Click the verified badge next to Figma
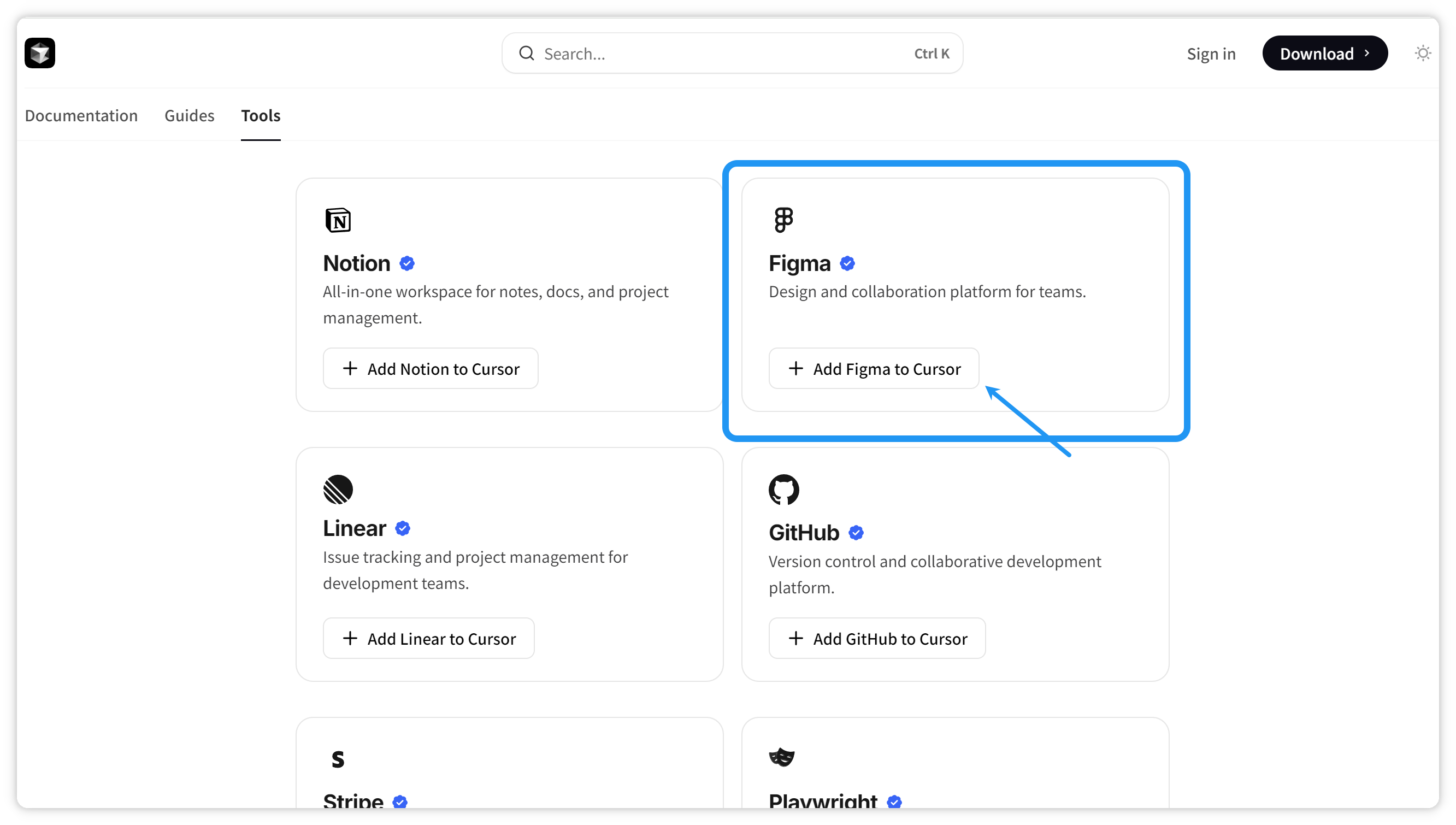Viewport: 1456px width, 825px height. 847,263
